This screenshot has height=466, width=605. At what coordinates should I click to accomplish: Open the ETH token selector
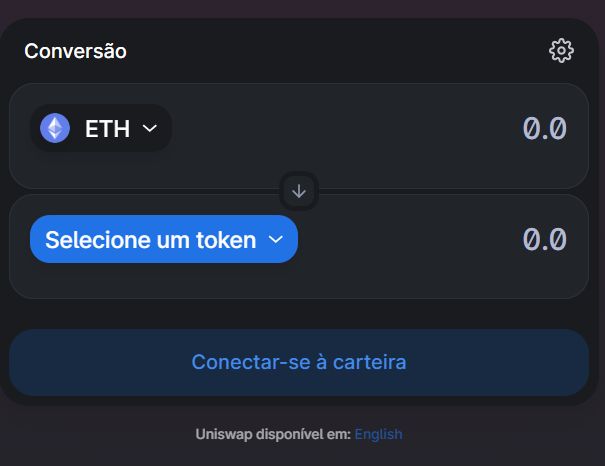[101, 128]
